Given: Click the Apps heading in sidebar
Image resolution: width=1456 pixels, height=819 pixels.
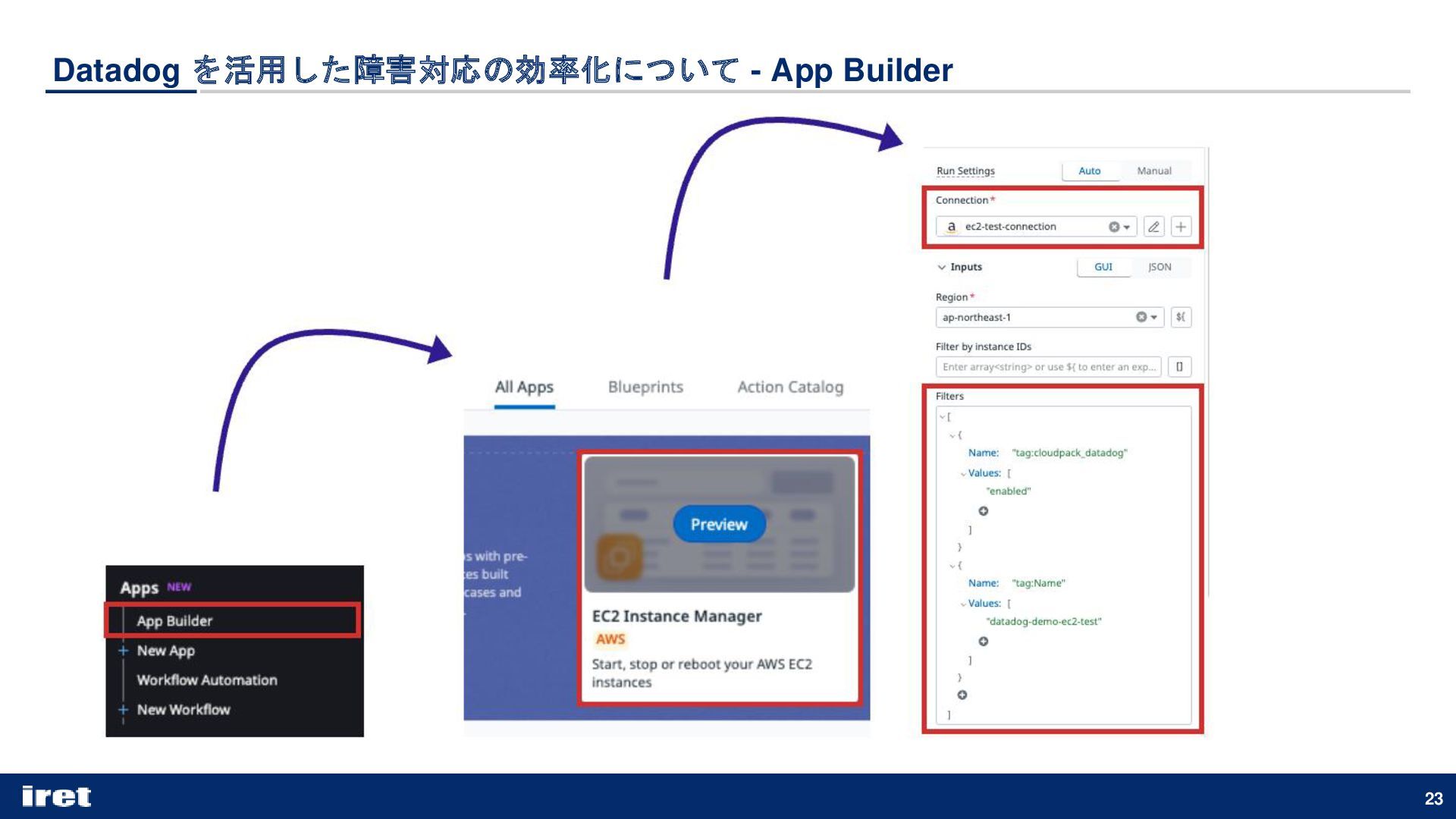Looking at the screenshot, I should point(140,588).
